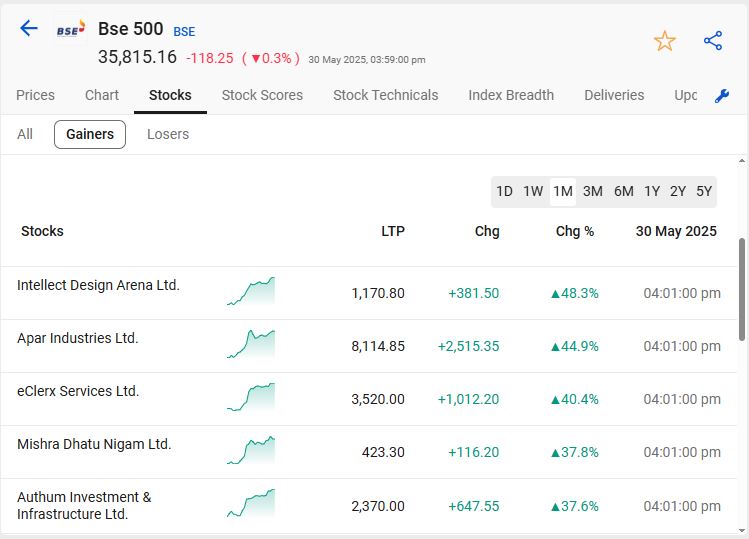749x539 pixels.
Task: Click the BSE logo icon
Action: (x=70, y=30)
